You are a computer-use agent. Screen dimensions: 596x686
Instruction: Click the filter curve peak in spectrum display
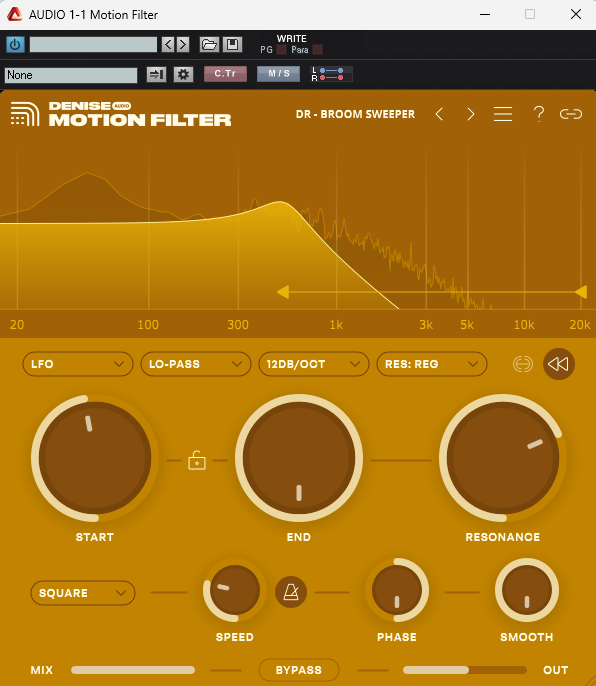[x=280, y=202]
